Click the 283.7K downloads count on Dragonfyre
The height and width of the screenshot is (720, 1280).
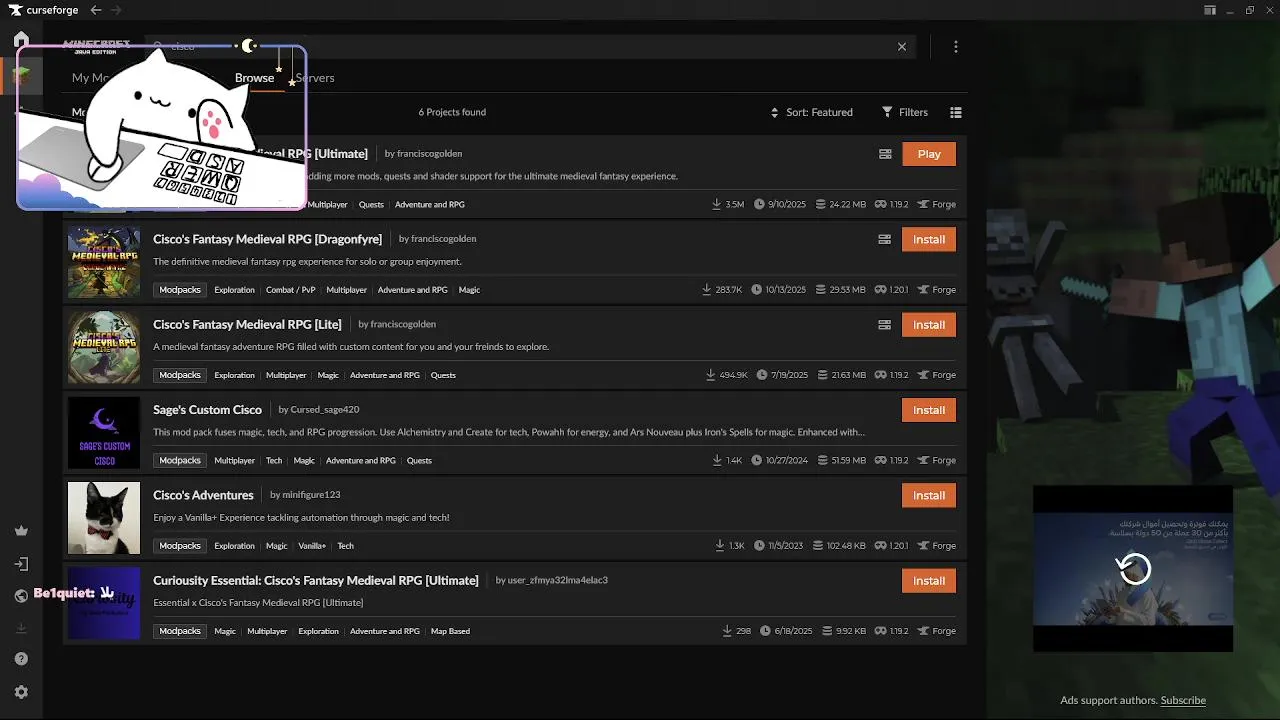pos(722,290)
